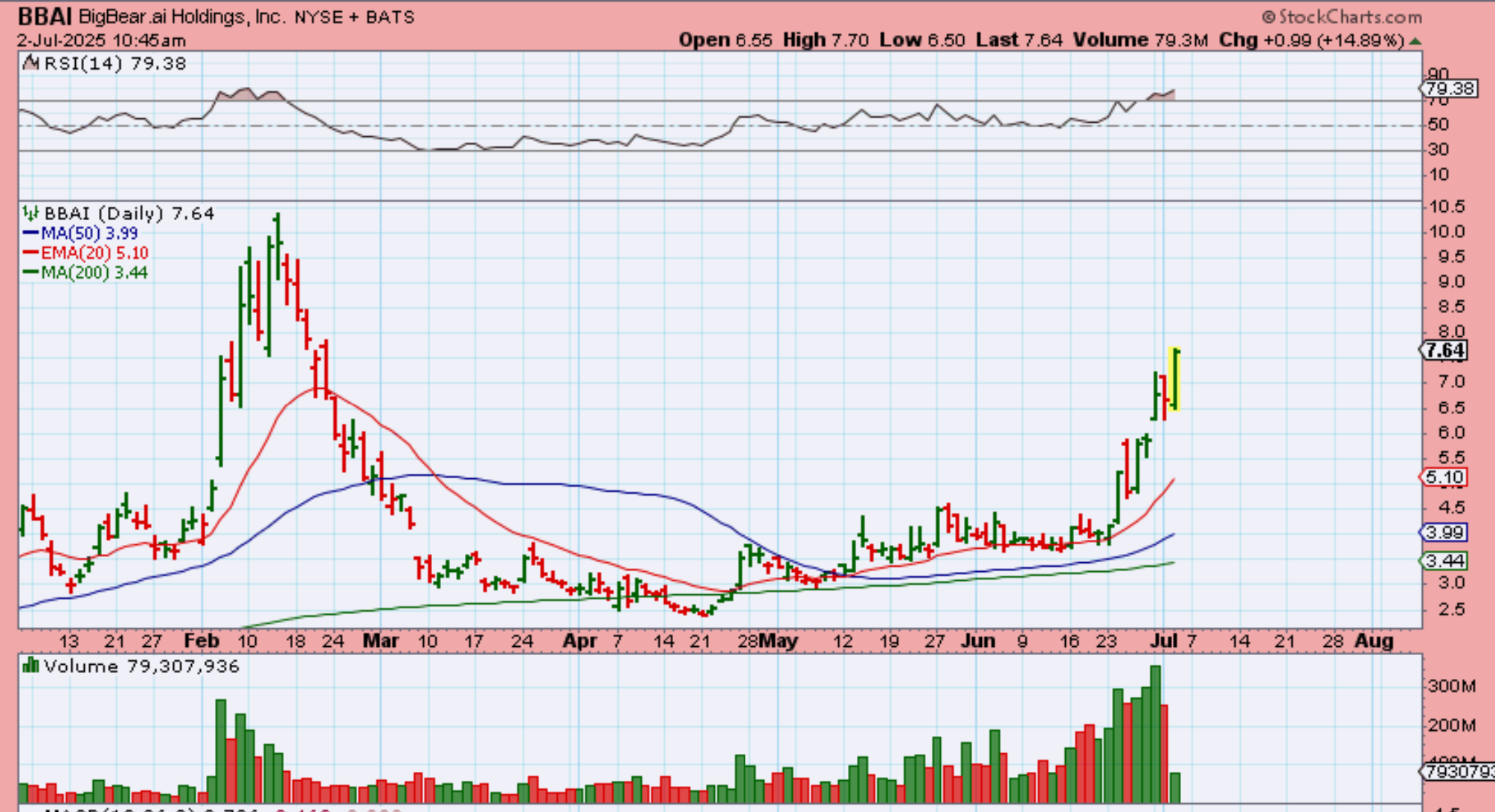Click the 79.38 RSI value tag
The width and height of the screenshot is (1495, 812).
[1449, 89]
